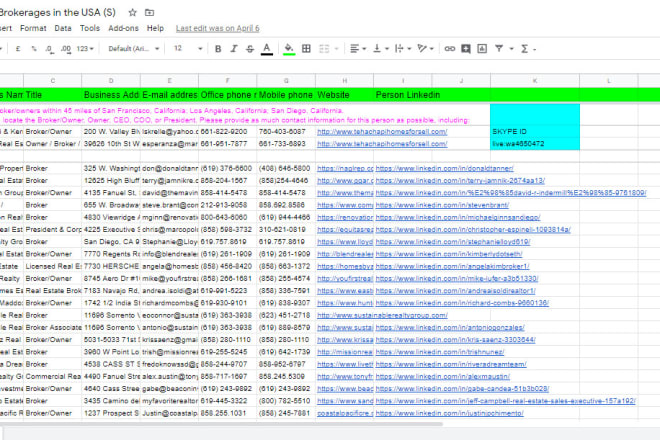Format as percent with the % icon
The height and width of the screenshot is (440, 660).
(x=34, y=49)
